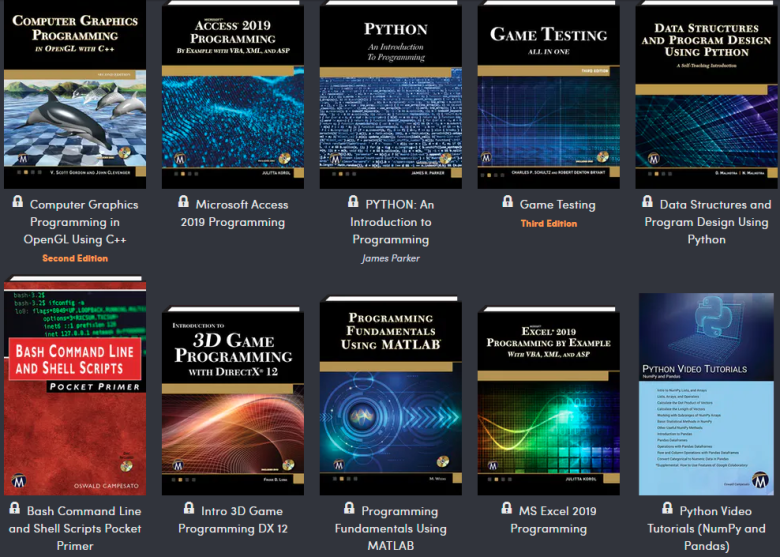Click lock icon beside Computer Graphics Programming title

17,201
